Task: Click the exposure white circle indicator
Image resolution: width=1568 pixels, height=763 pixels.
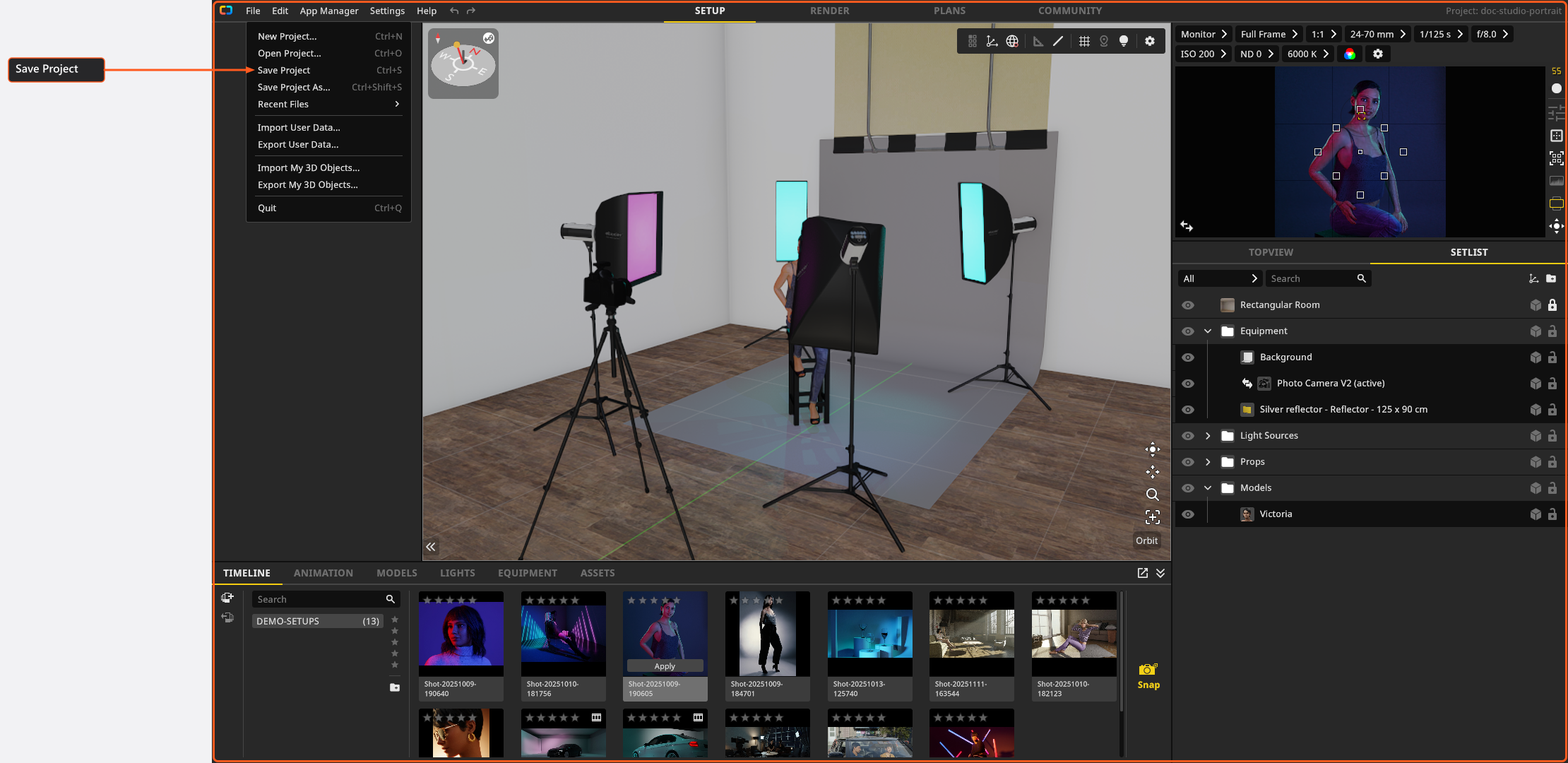Action: pyautogui.click(x=1556, y=88)
